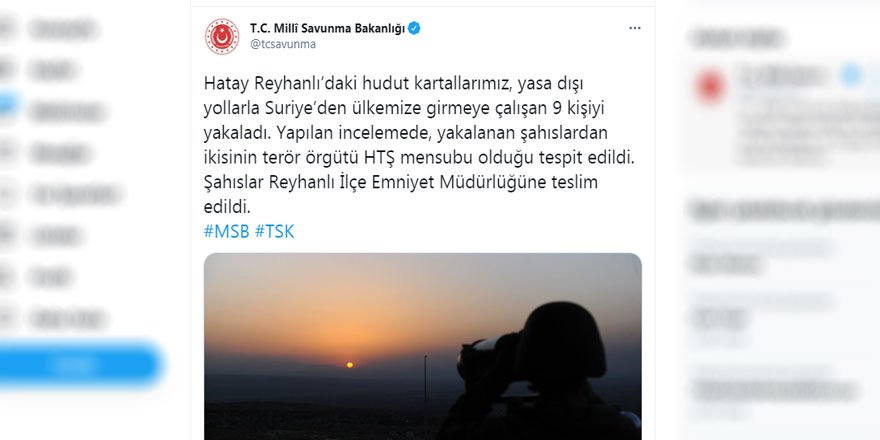The width and height of the screenshot is (880, 440).
Task: Click the tweet text about Hatay Reyhanlı
Action: 419,145
